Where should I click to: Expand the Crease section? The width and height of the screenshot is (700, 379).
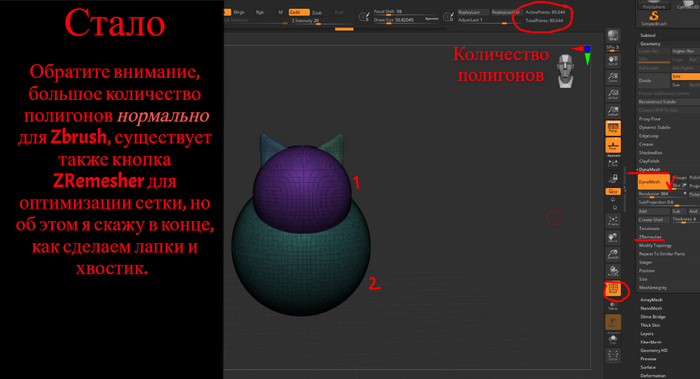tap(646, 144)
